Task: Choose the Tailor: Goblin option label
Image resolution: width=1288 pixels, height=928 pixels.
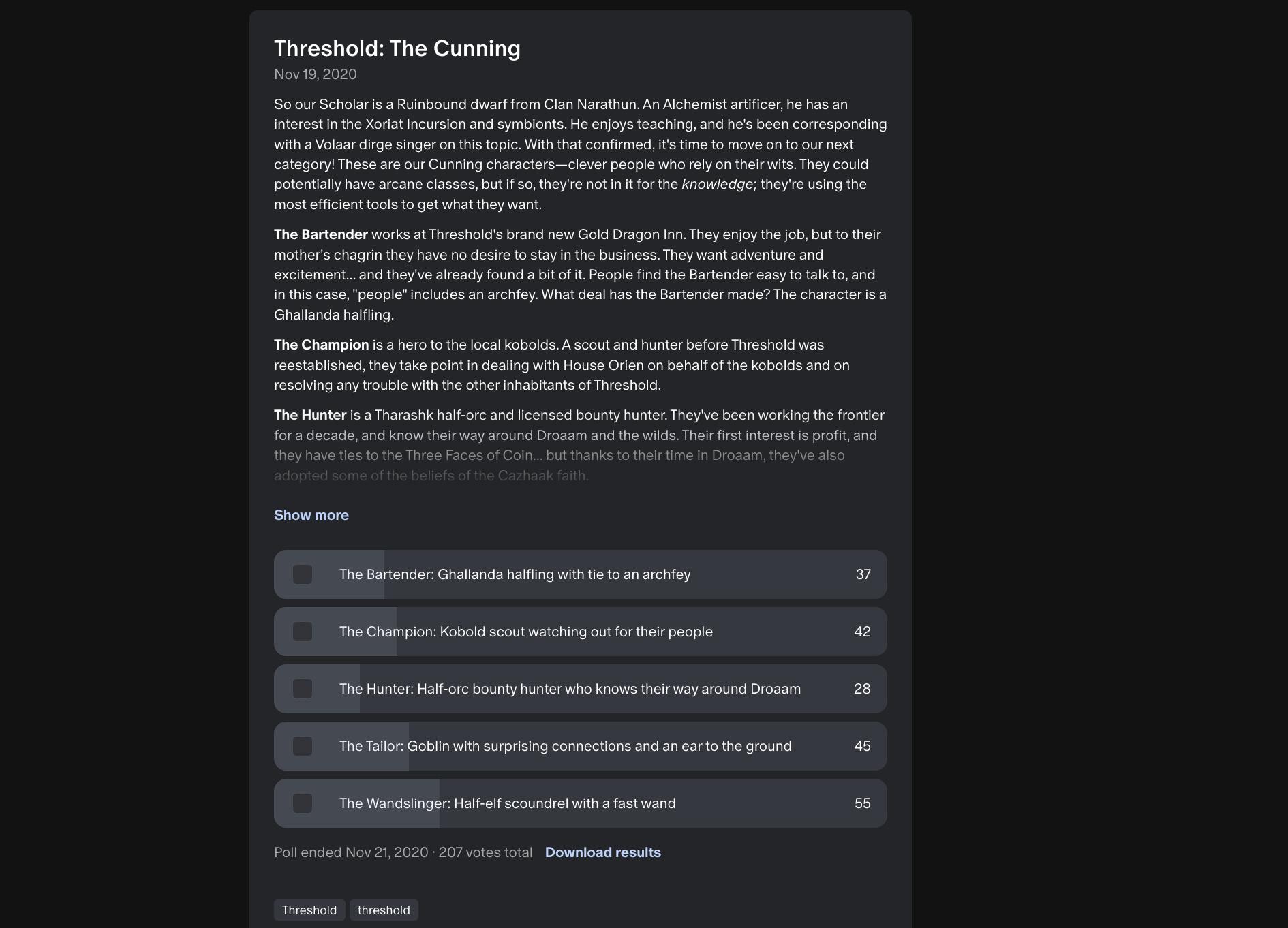Action: pyautogui.click(x=565, y=746)
